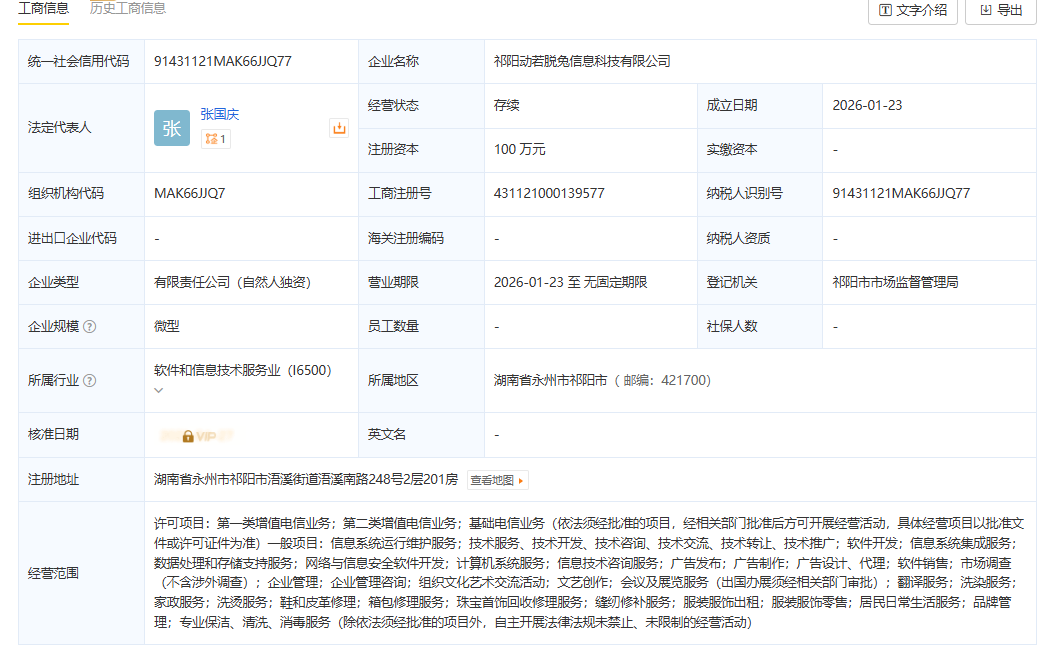Click the 经营范围 business scope paragraph
The width and height of the screenshot is (1059, 653).
click(x=589, y=573)
